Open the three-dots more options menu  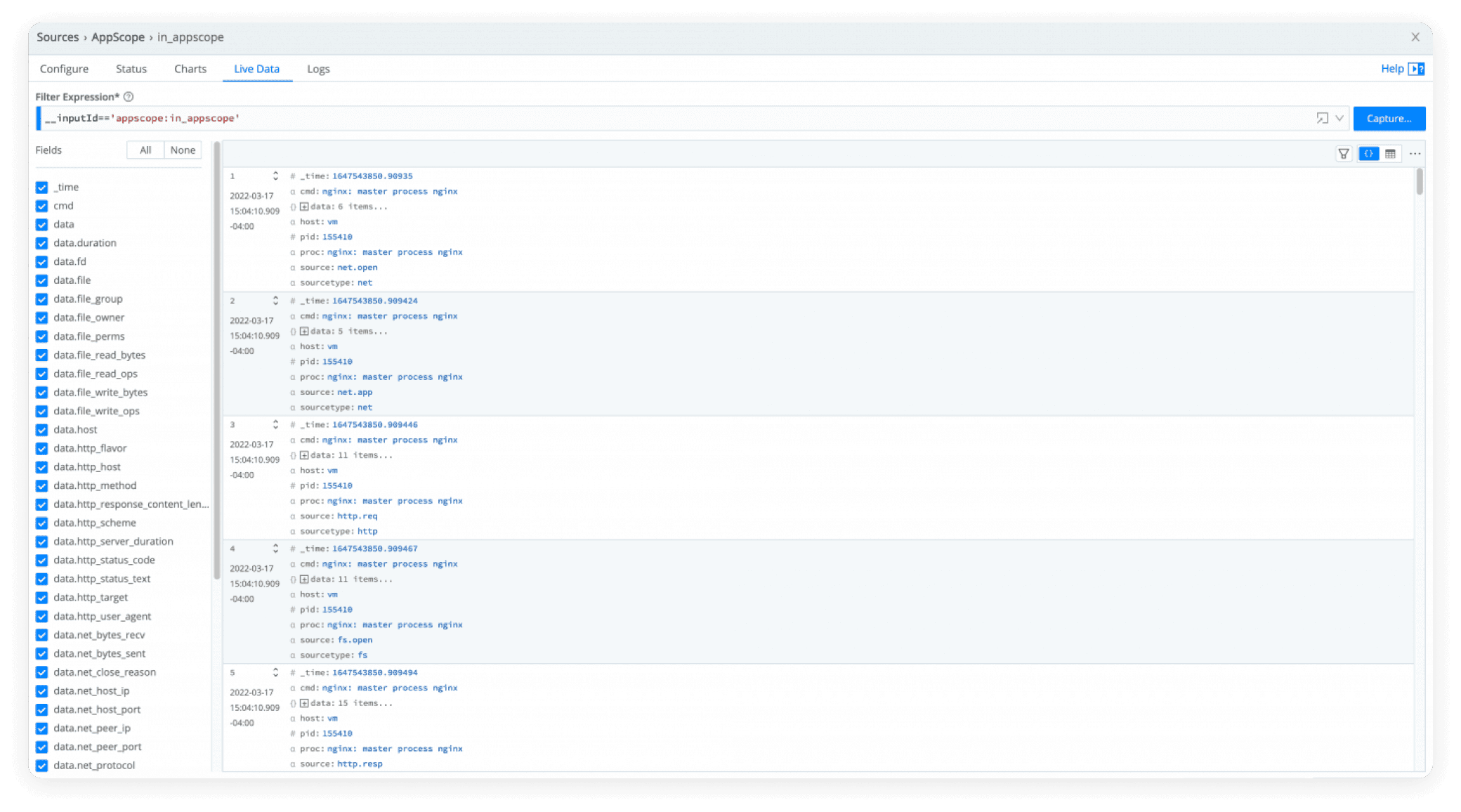tap(1415, 154)
